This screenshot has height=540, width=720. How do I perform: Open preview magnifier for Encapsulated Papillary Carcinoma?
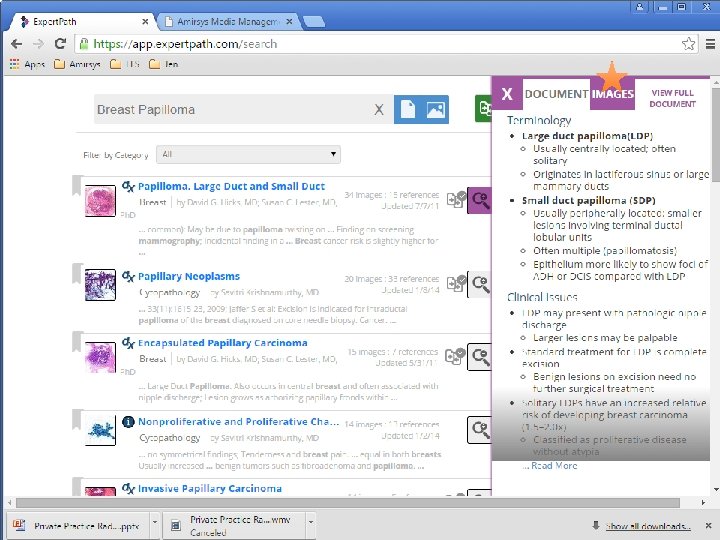(x=479, y=357)
